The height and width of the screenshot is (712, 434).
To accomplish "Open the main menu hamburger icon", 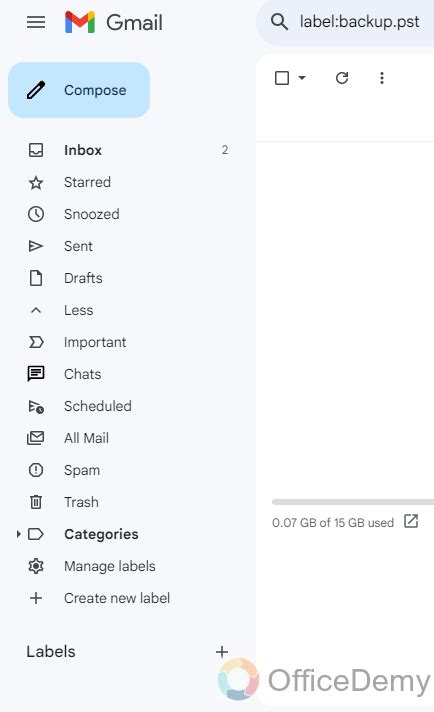I will (36, 22).
